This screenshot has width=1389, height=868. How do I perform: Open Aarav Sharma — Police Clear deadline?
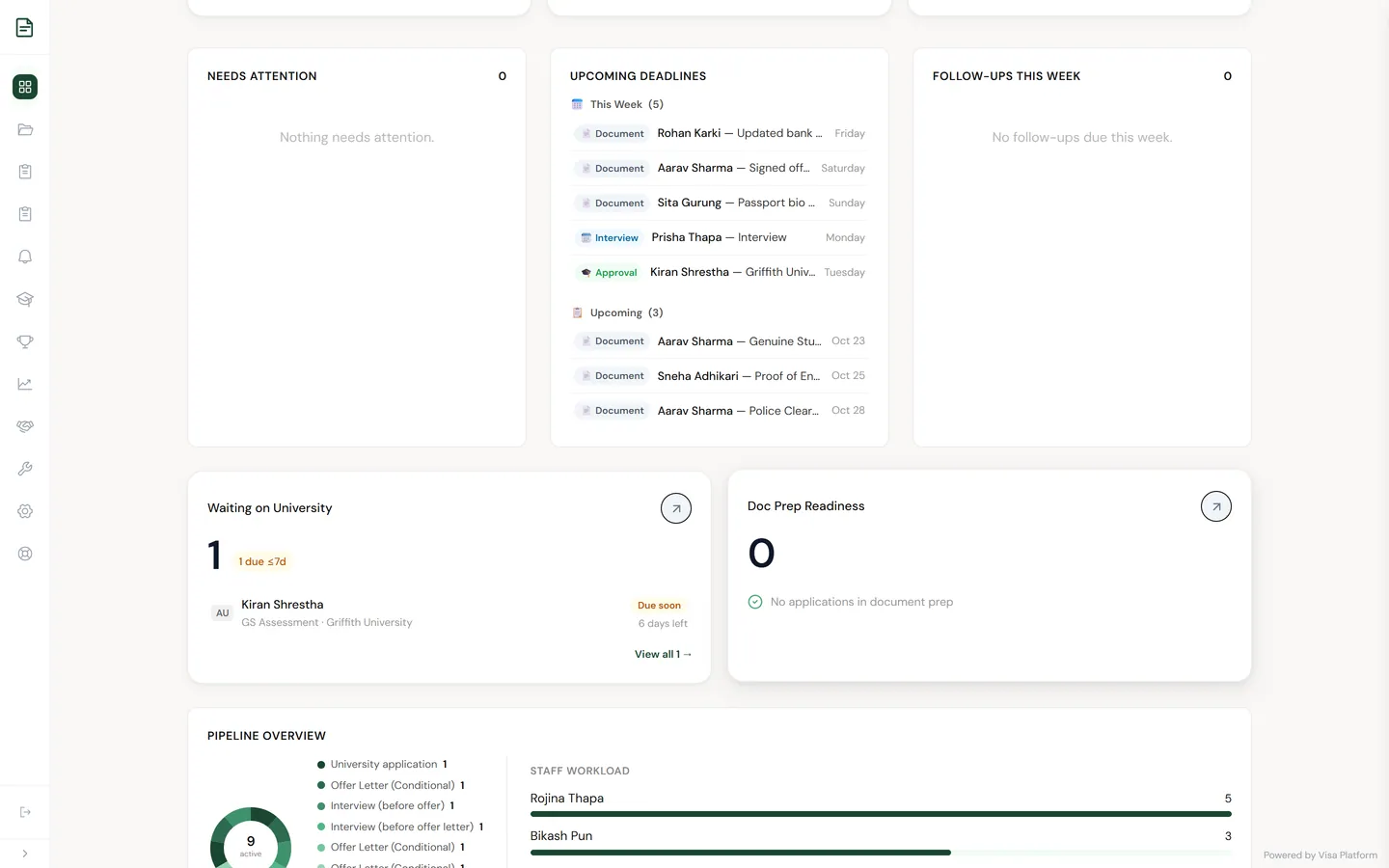[720, 410]
